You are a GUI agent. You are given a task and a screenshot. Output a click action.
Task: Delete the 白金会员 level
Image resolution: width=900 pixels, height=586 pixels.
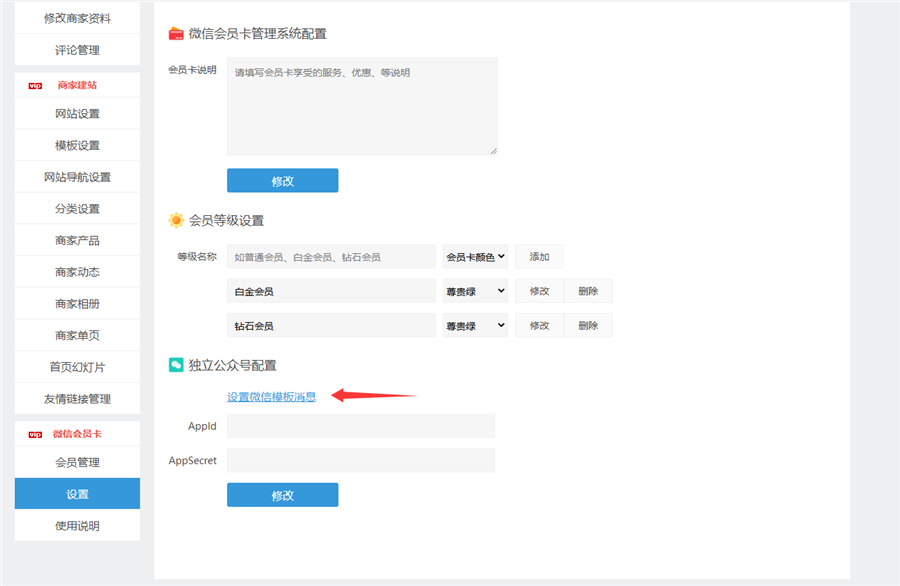click(x=588, y=291)
